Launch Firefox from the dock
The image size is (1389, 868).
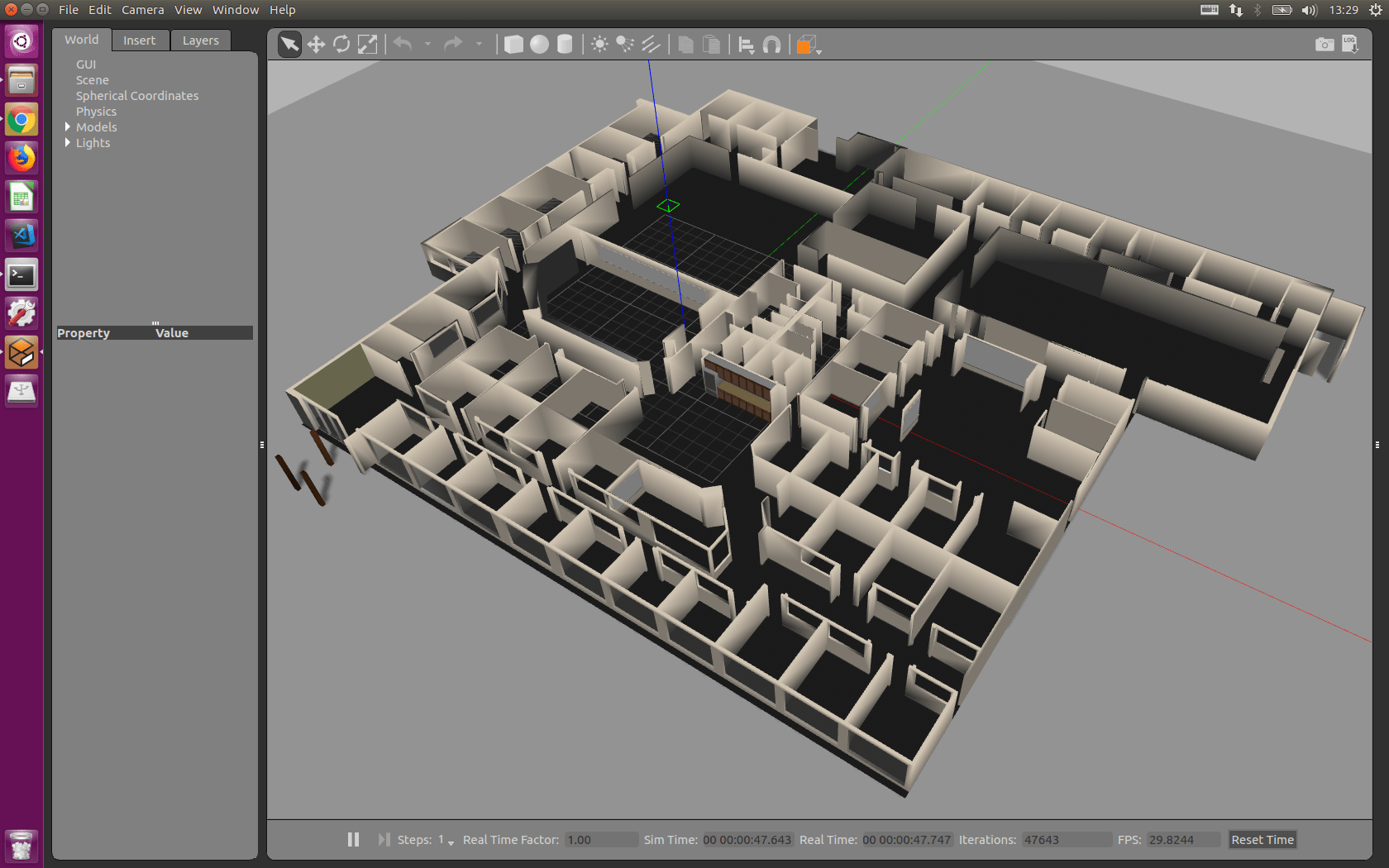[x=21, y=158]
